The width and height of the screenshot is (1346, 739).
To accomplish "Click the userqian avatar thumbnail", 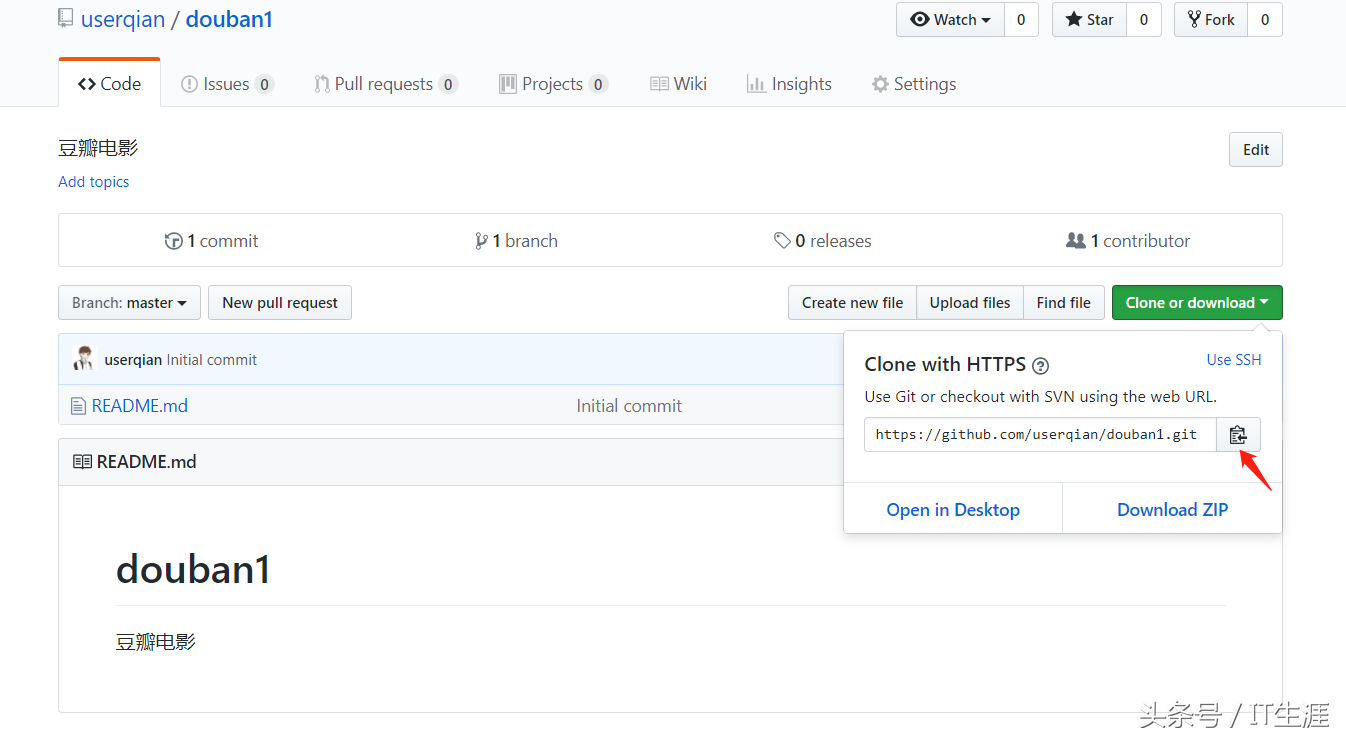I will (83, 359).
